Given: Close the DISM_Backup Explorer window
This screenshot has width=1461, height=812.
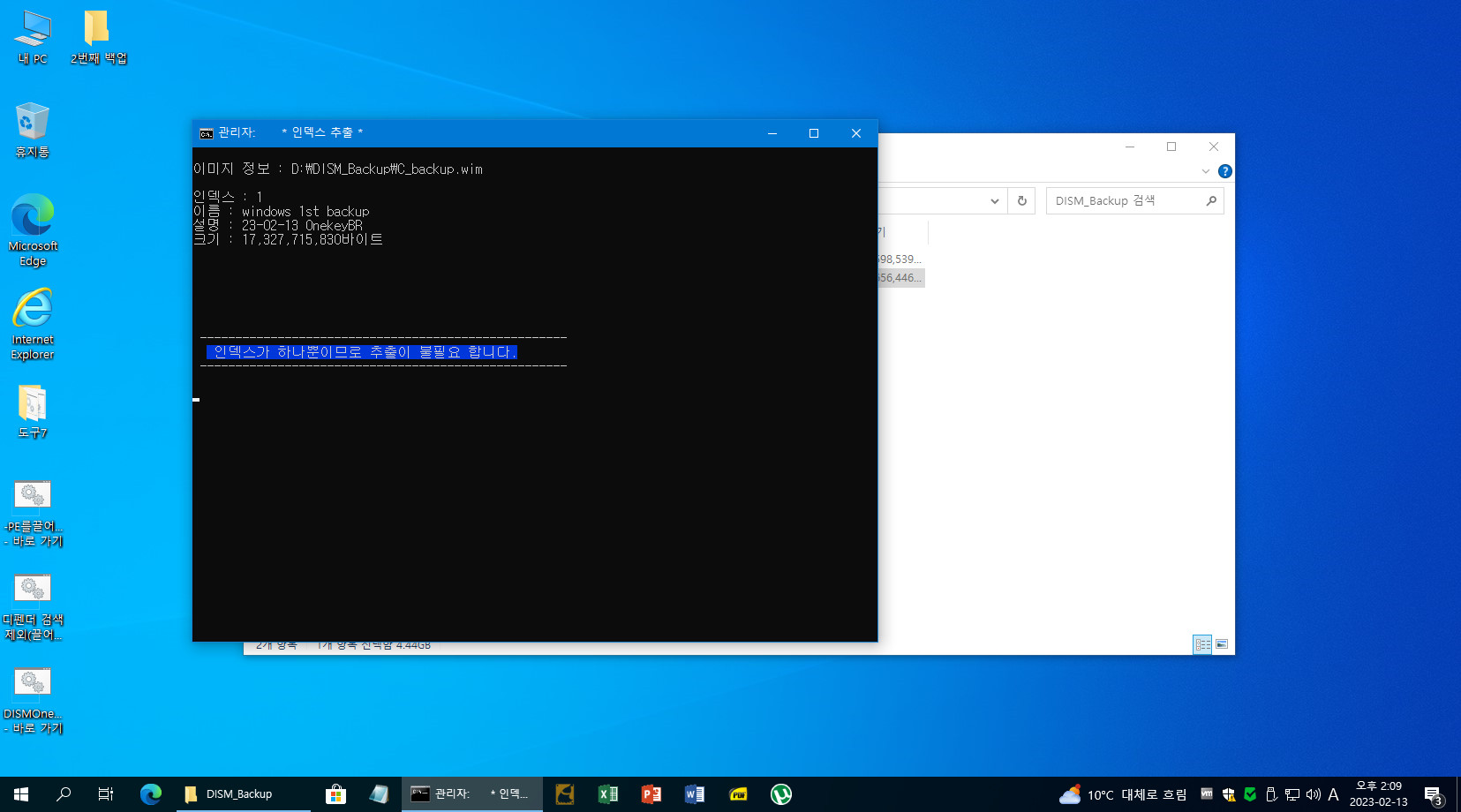Looking at the screenshot, I should tap(1214, 147).
